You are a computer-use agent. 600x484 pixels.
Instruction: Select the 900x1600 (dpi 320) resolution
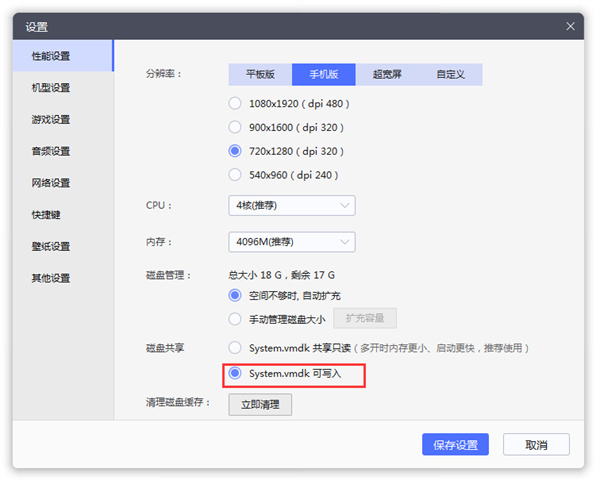pyautogui.click(x=235, y=127)
